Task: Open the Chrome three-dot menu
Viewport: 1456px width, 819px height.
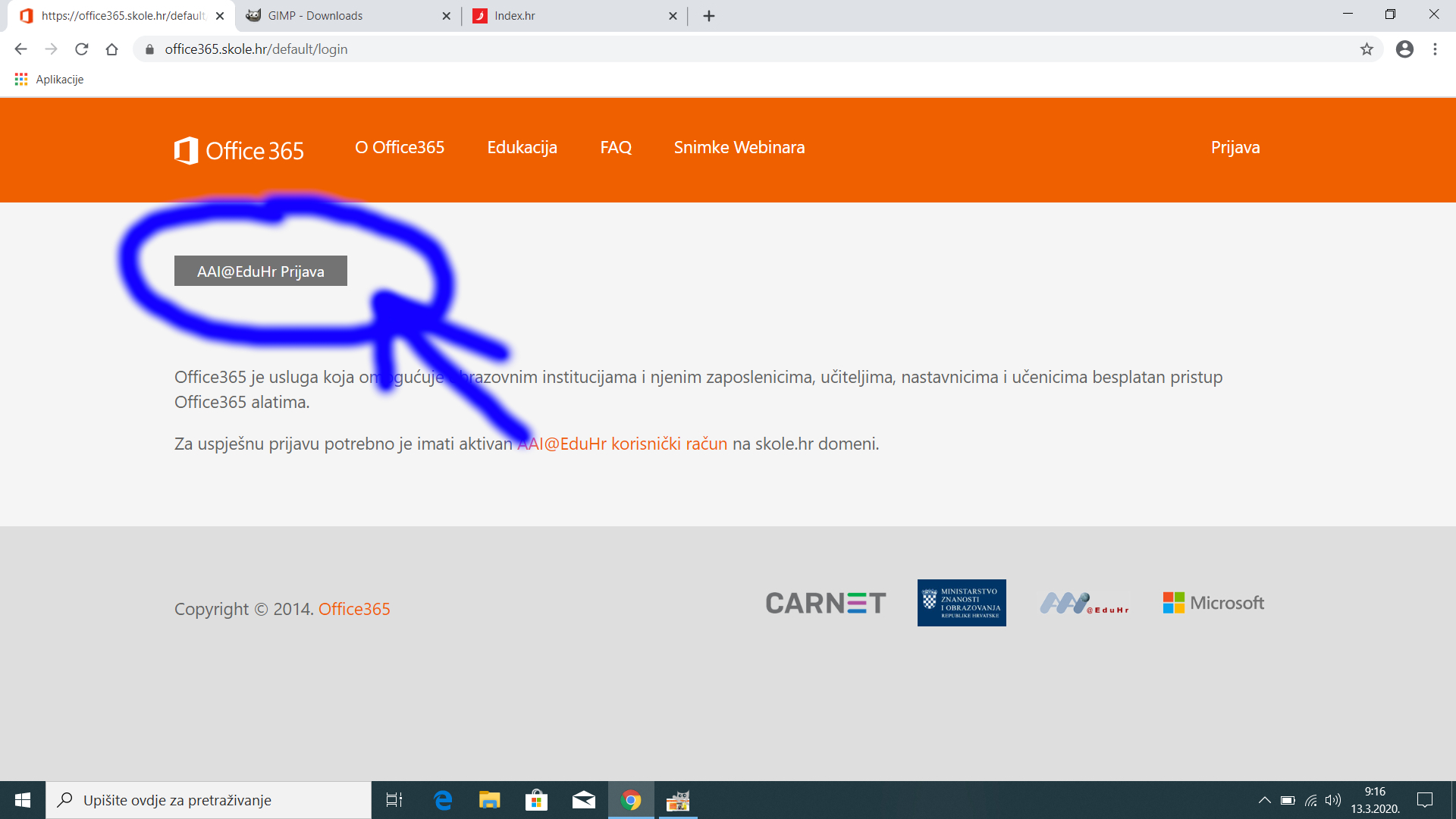Action: point(1435,49)
